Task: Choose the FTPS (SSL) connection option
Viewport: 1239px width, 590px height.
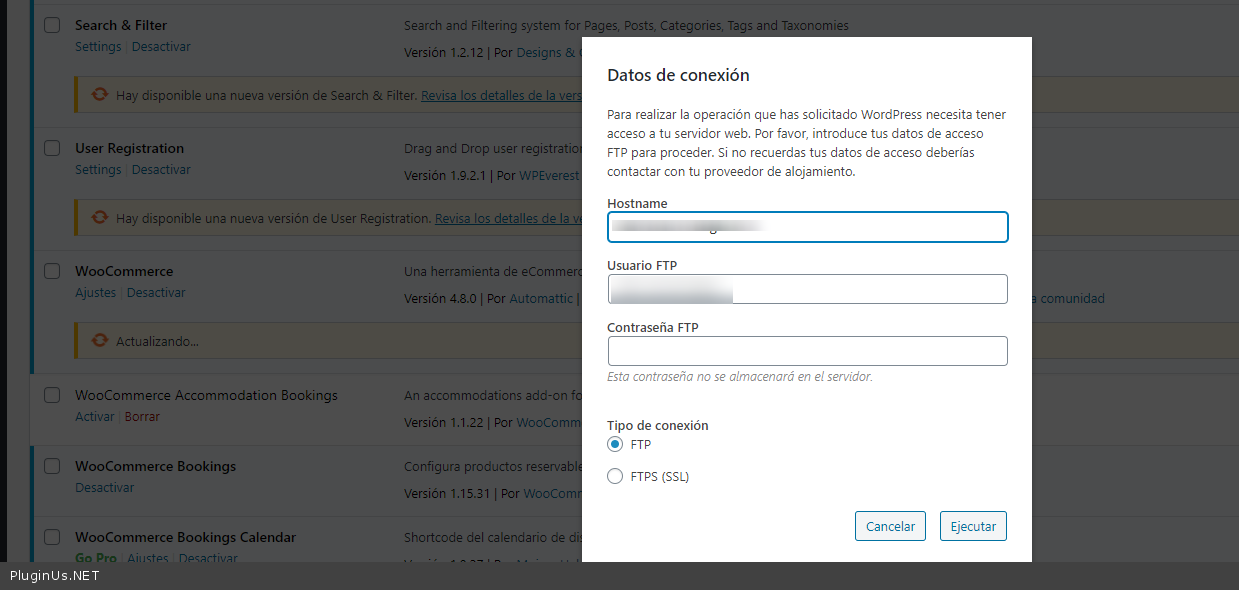Action: tap(615, 476)
